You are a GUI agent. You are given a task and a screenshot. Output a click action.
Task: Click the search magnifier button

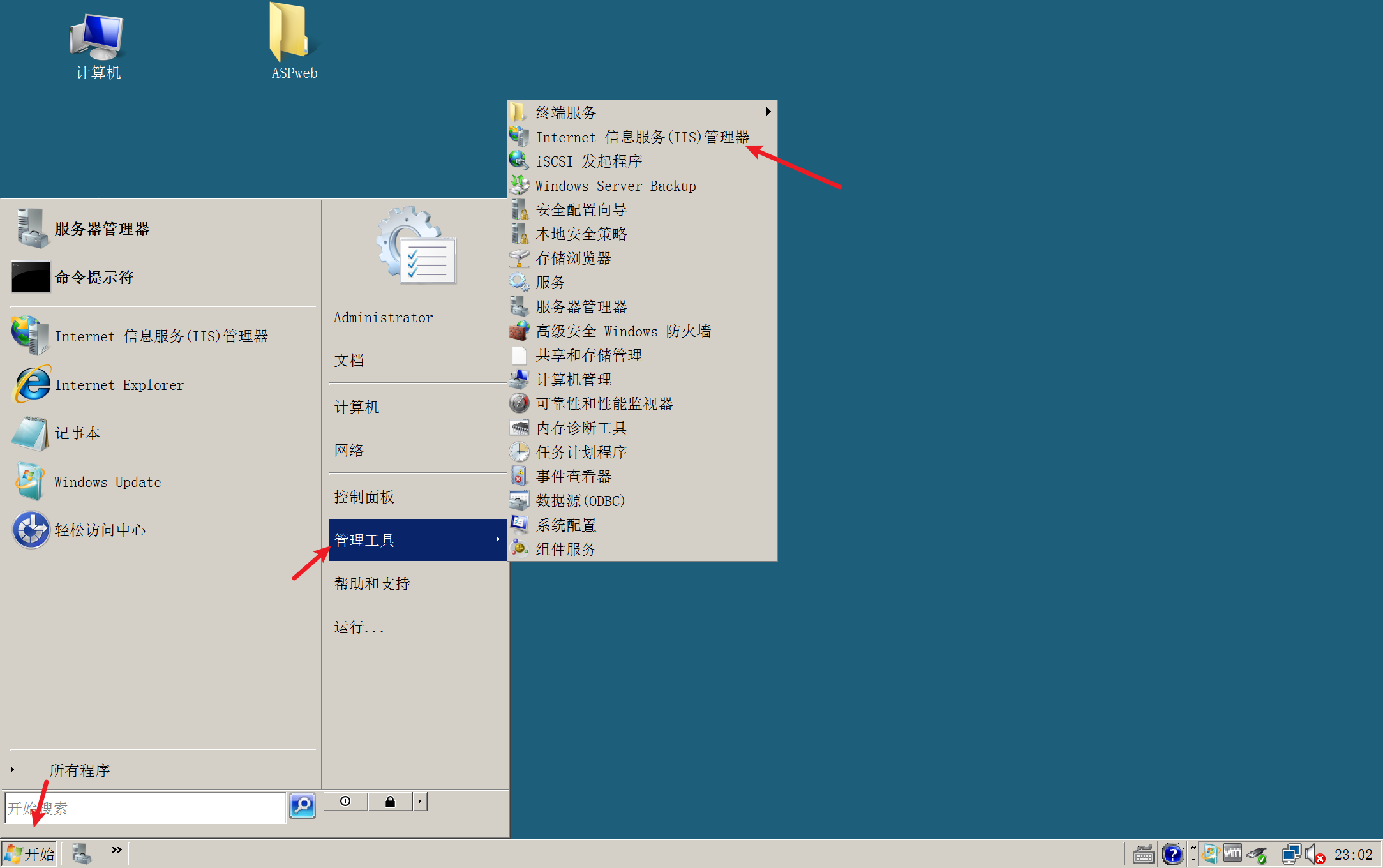[303, 805]
